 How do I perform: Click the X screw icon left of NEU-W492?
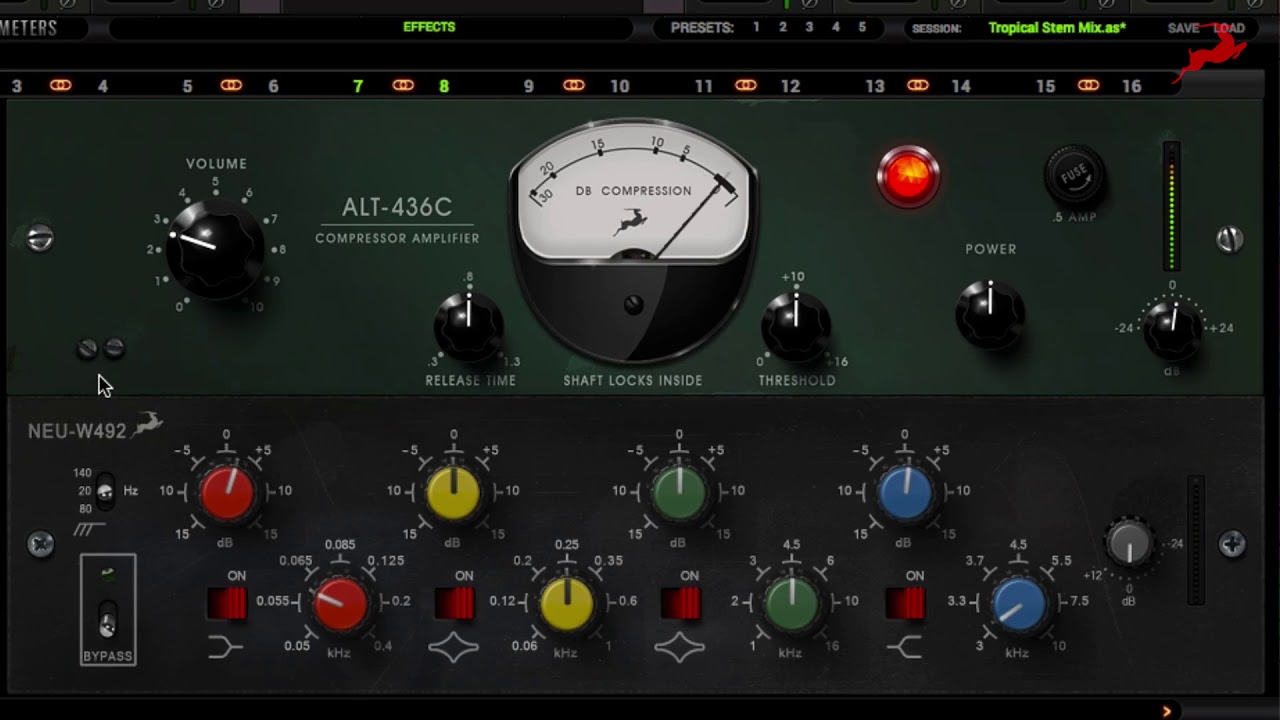(x=41, y=544)
